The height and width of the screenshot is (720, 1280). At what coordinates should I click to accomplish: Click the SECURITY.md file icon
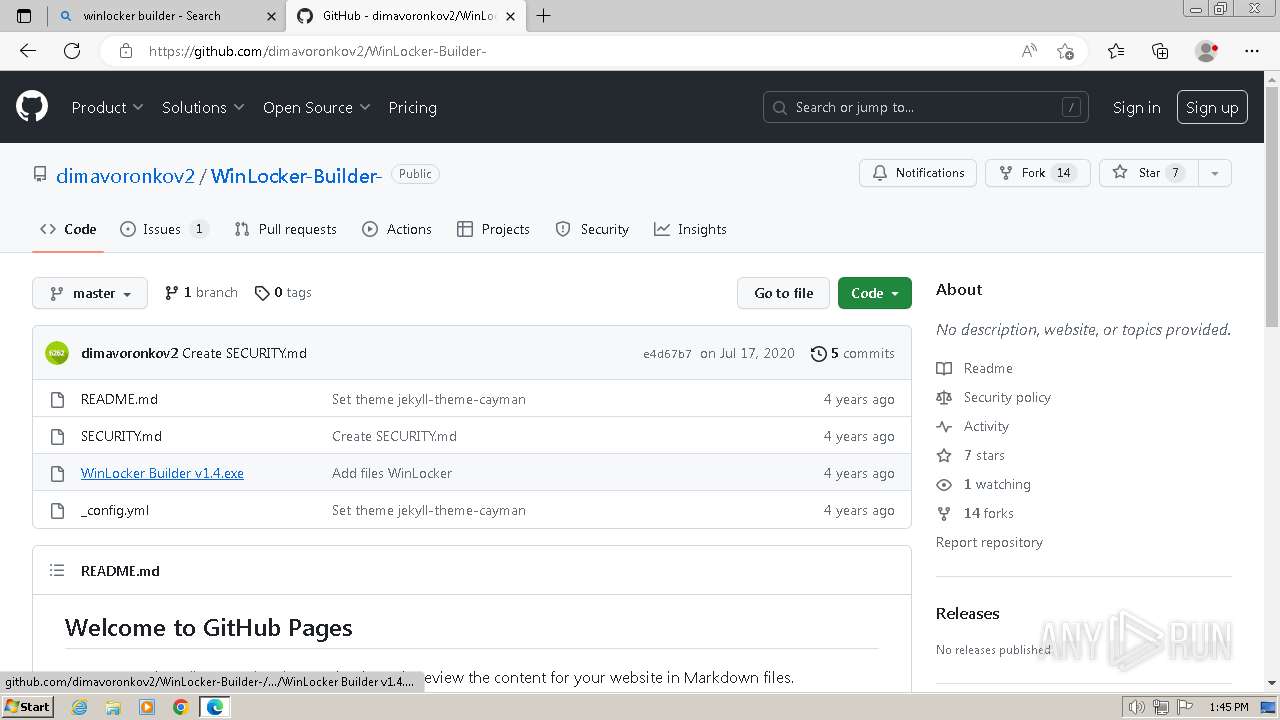click(57, 436)
